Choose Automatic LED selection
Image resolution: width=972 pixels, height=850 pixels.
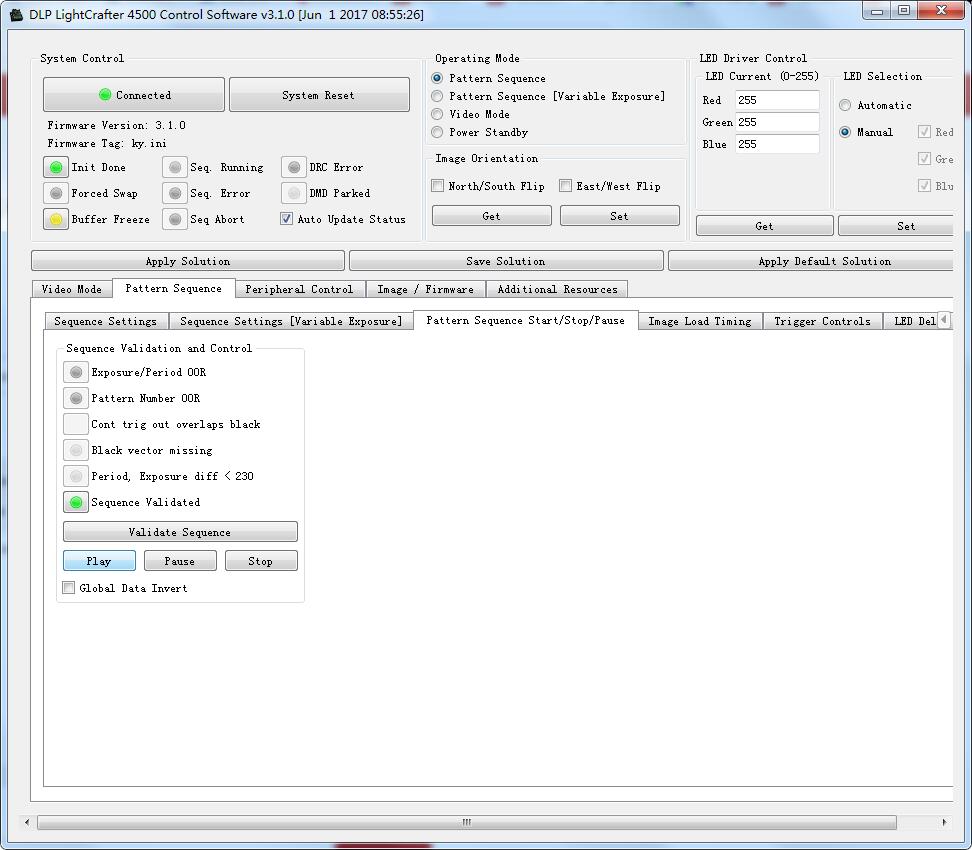845,105
